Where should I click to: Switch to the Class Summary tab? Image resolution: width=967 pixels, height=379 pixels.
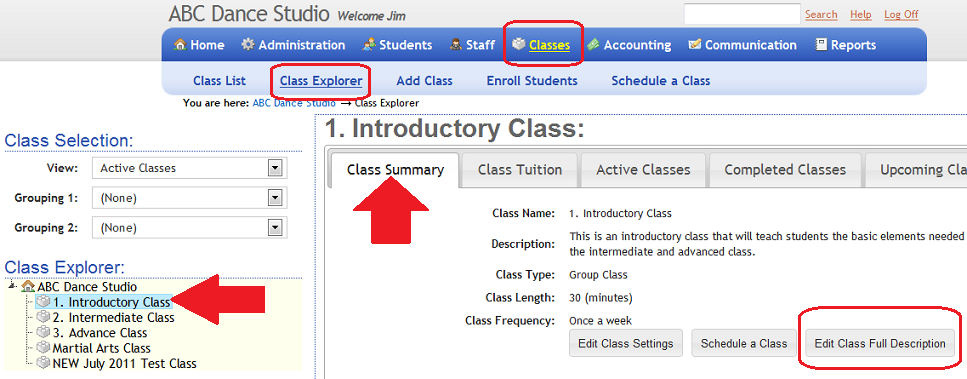395,170
